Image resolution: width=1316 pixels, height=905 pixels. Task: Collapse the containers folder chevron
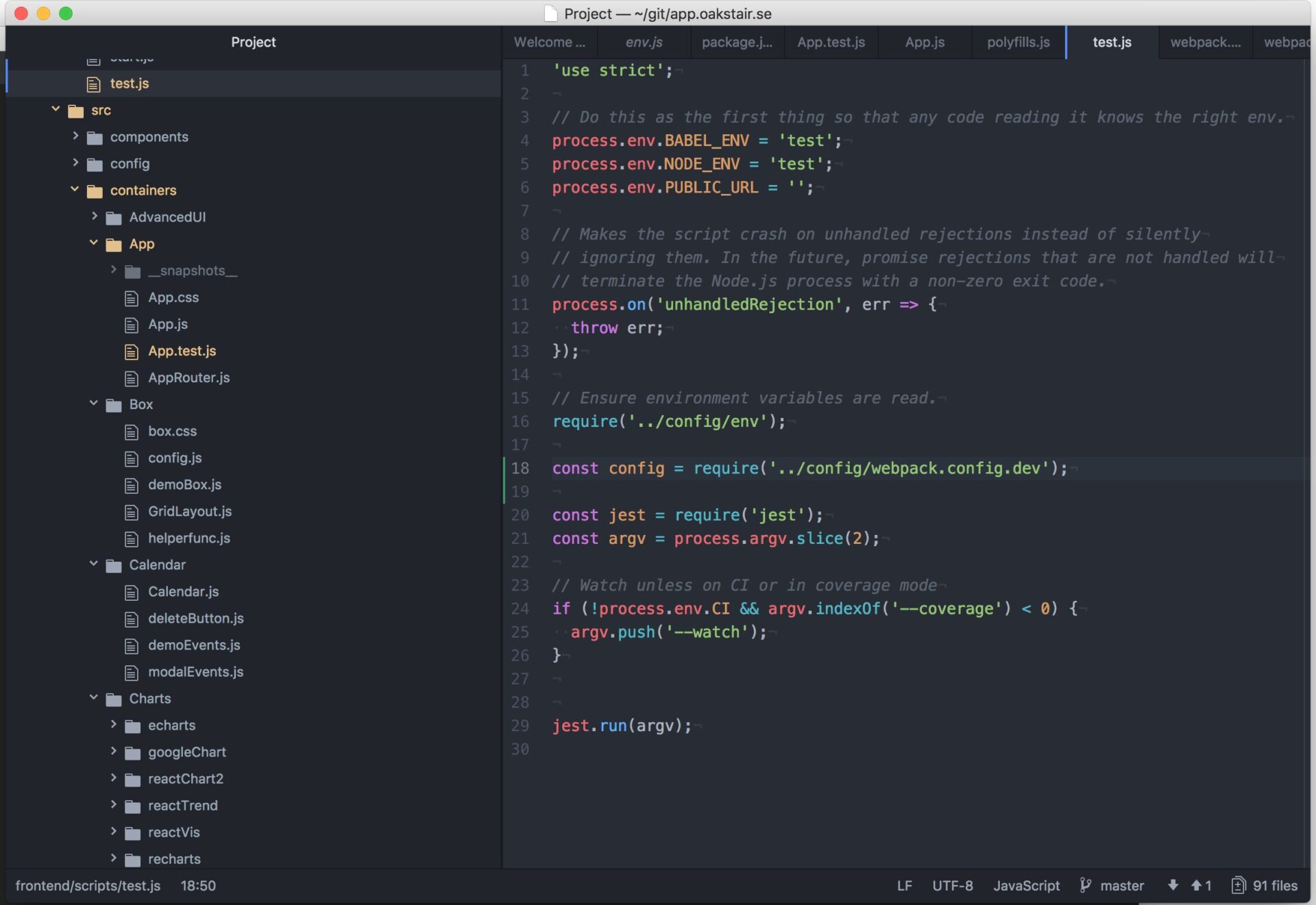(x=75, y=189)
